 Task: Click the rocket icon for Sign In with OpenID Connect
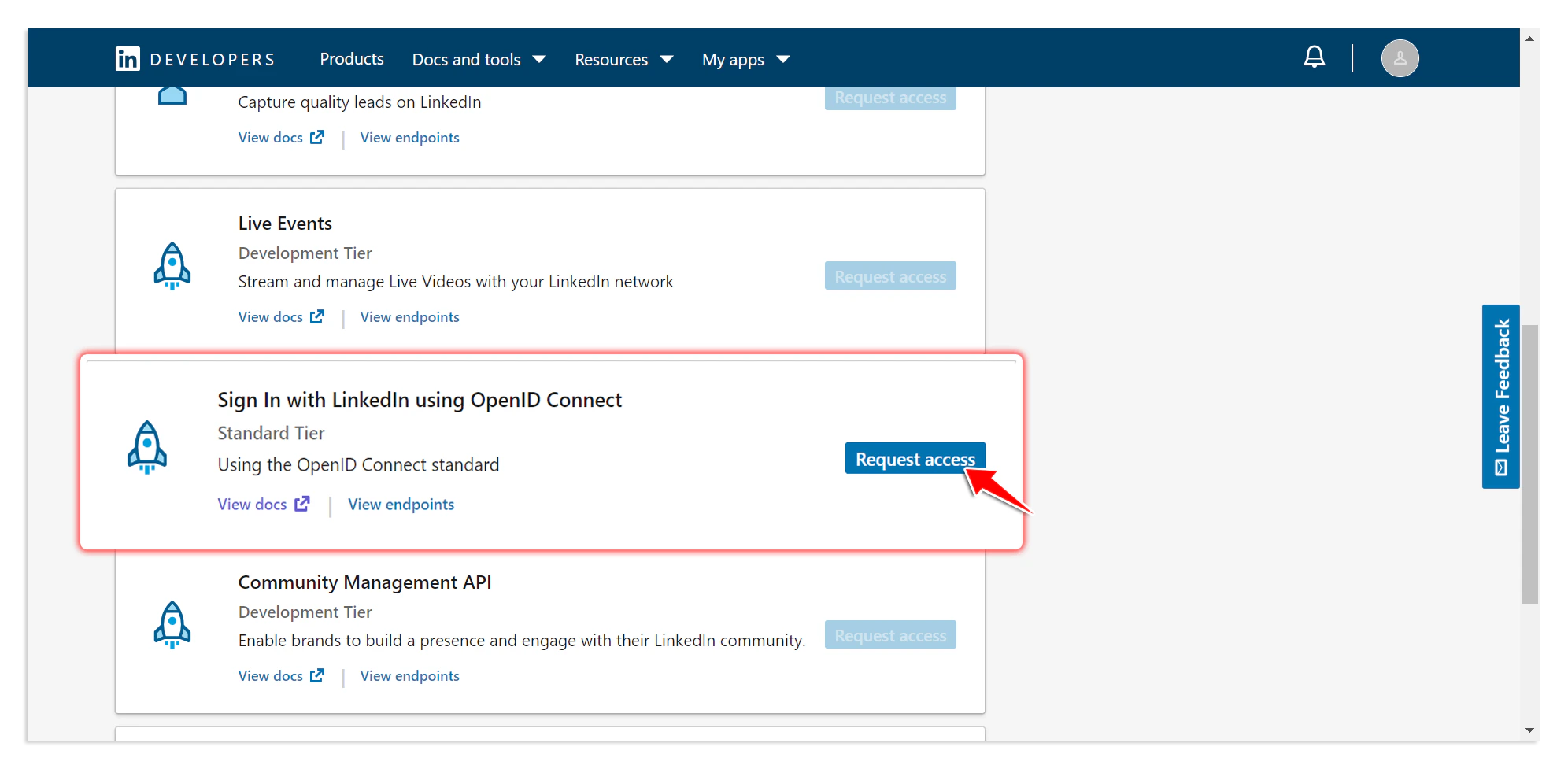point(148,446)
